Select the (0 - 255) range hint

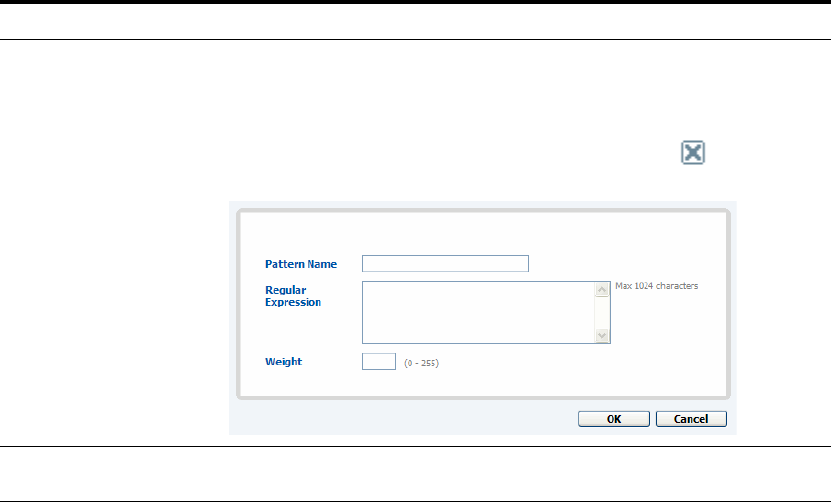(421, 363)
